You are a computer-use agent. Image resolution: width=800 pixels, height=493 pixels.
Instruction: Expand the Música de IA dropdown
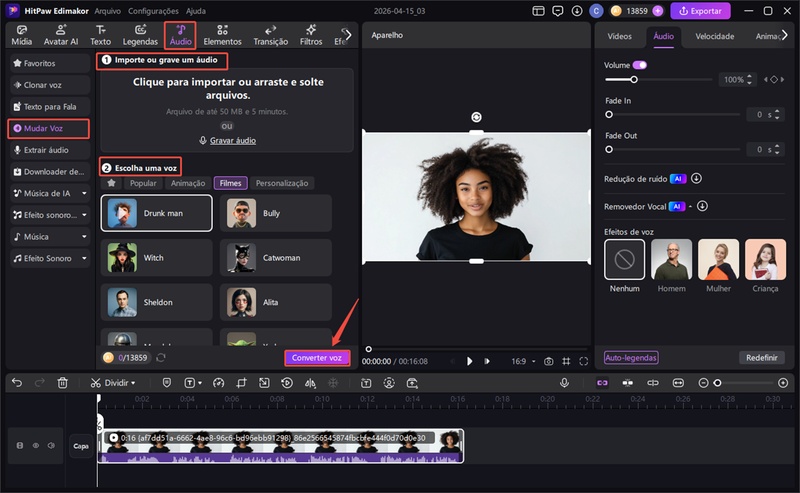click(84, 193)
